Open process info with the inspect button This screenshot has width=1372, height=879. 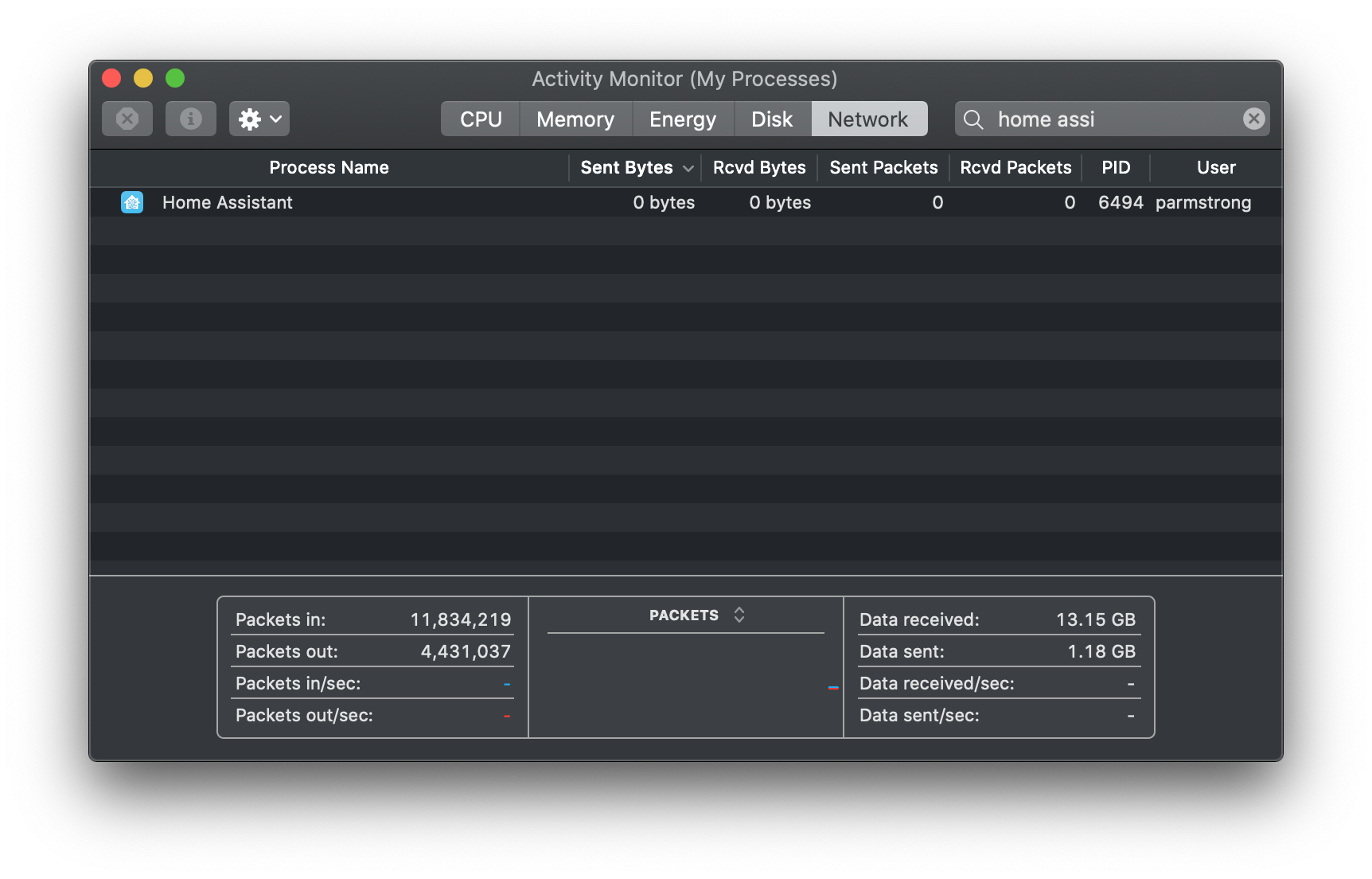(x=191, y=119)
